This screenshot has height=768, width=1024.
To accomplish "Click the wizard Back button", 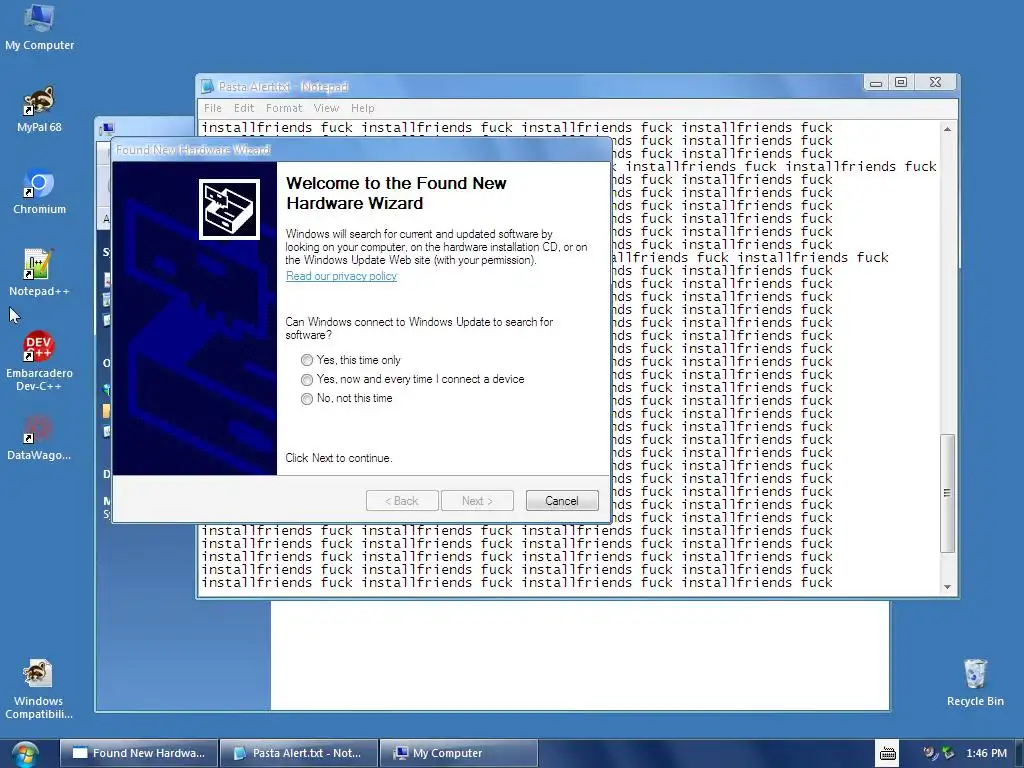I will click(x=402, y=501).
